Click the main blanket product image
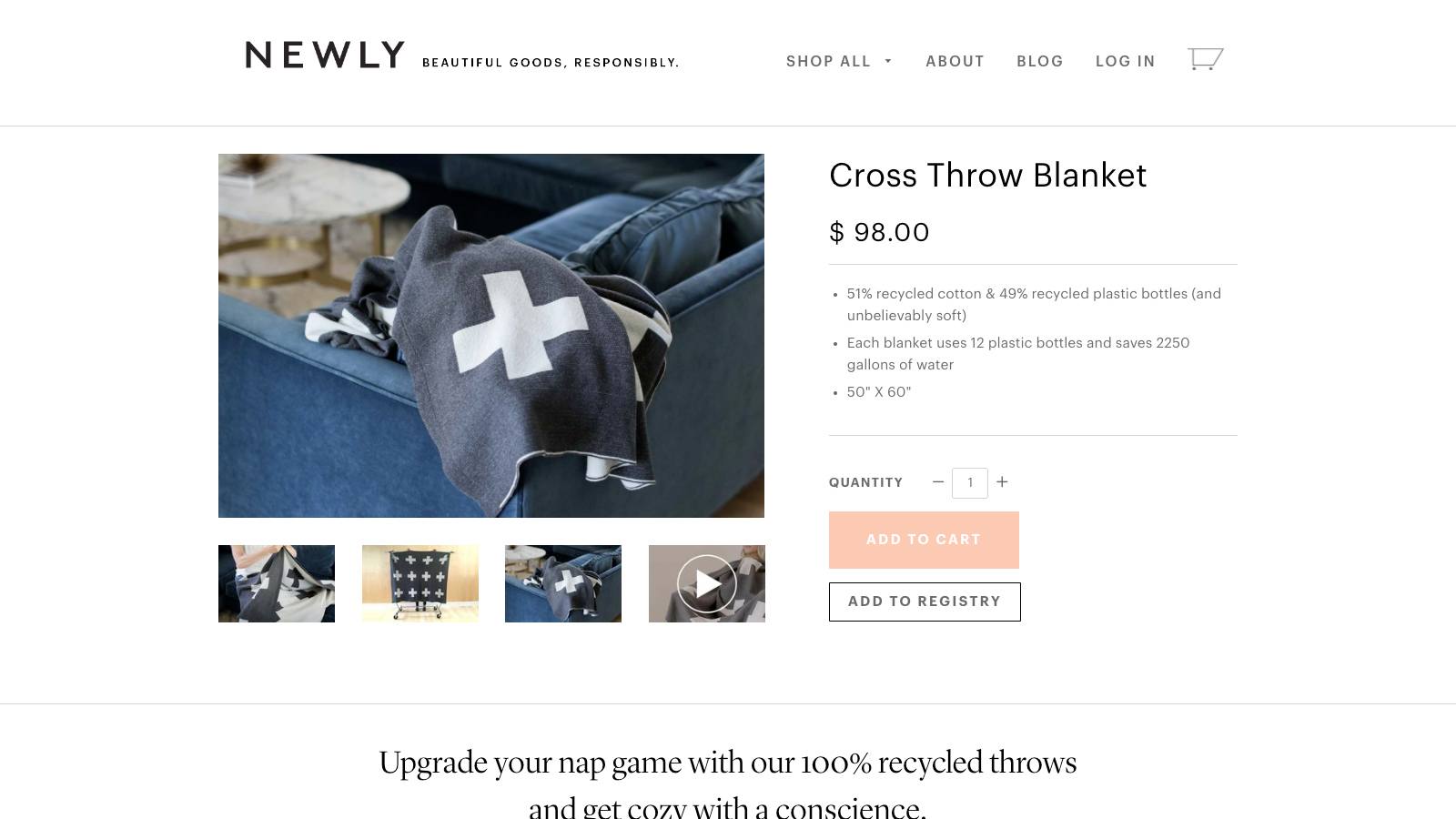 491,336
